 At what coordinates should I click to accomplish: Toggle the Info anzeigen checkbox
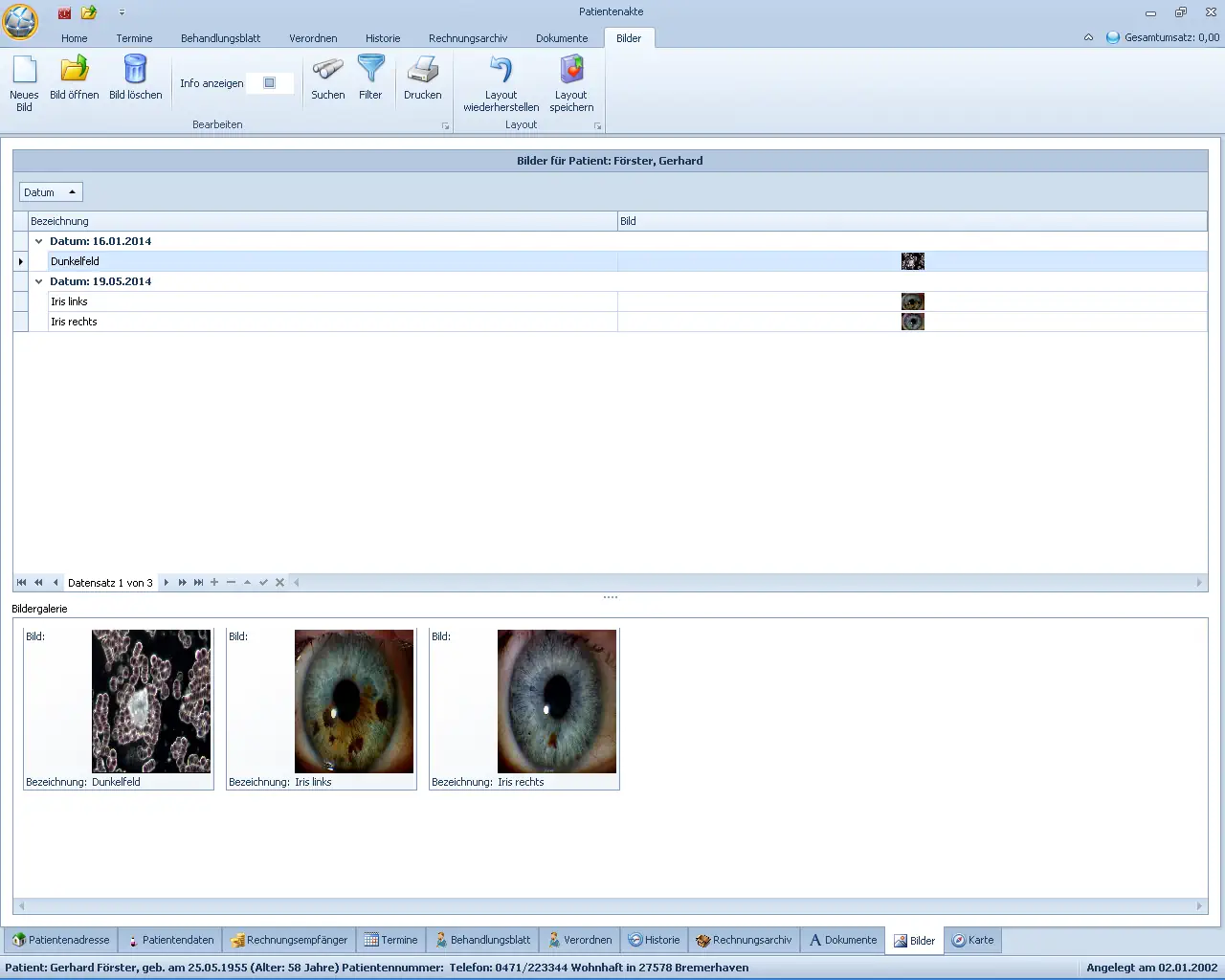[270, 83]
